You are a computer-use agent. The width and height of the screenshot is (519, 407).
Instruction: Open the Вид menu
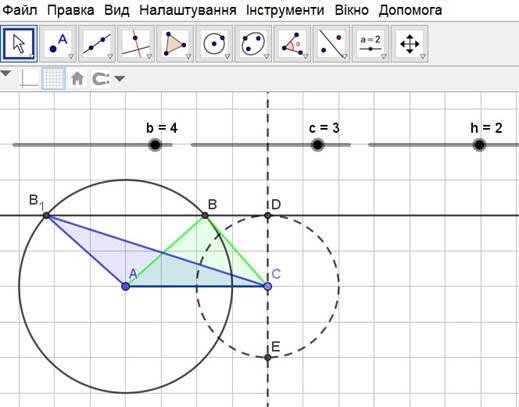tap(117, 10)
